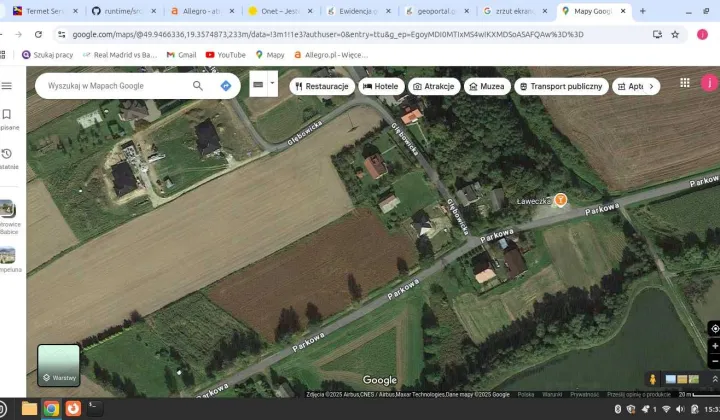Click the Chrome icon in the taskbar
Screen dimensions: 720x420
tap(51, 409)
